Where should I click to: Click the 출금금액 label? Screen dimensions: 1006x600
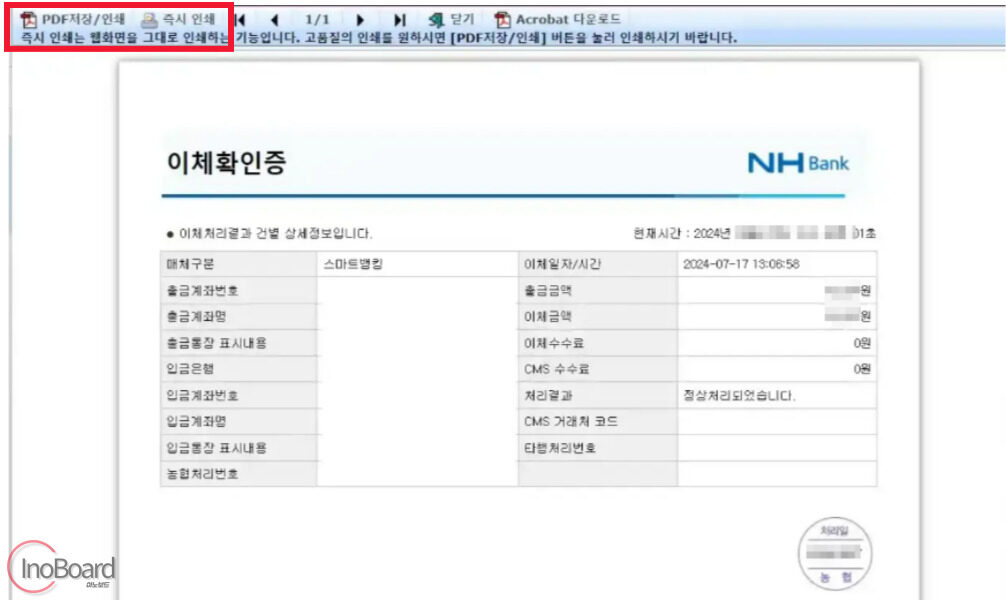pyautogui.click(x=547, y=291)
